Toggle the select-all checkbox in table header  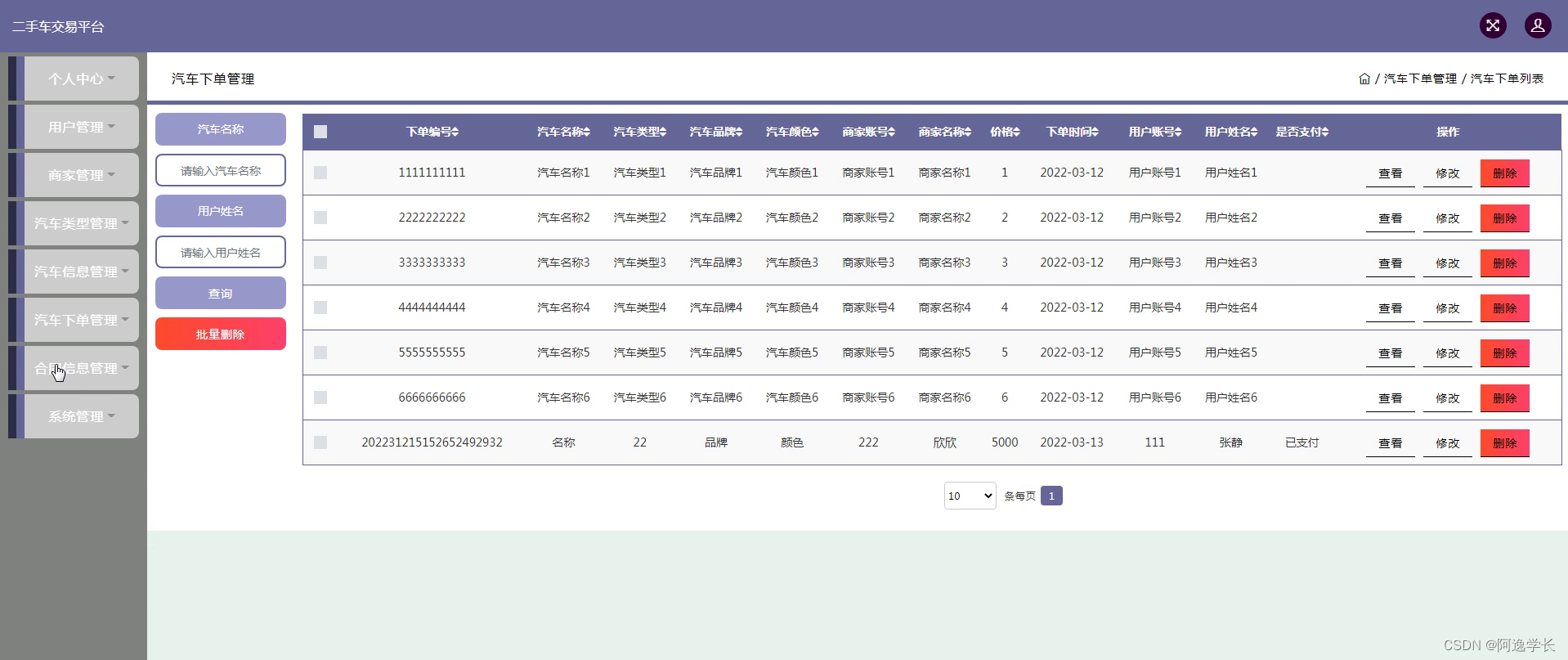320,132
